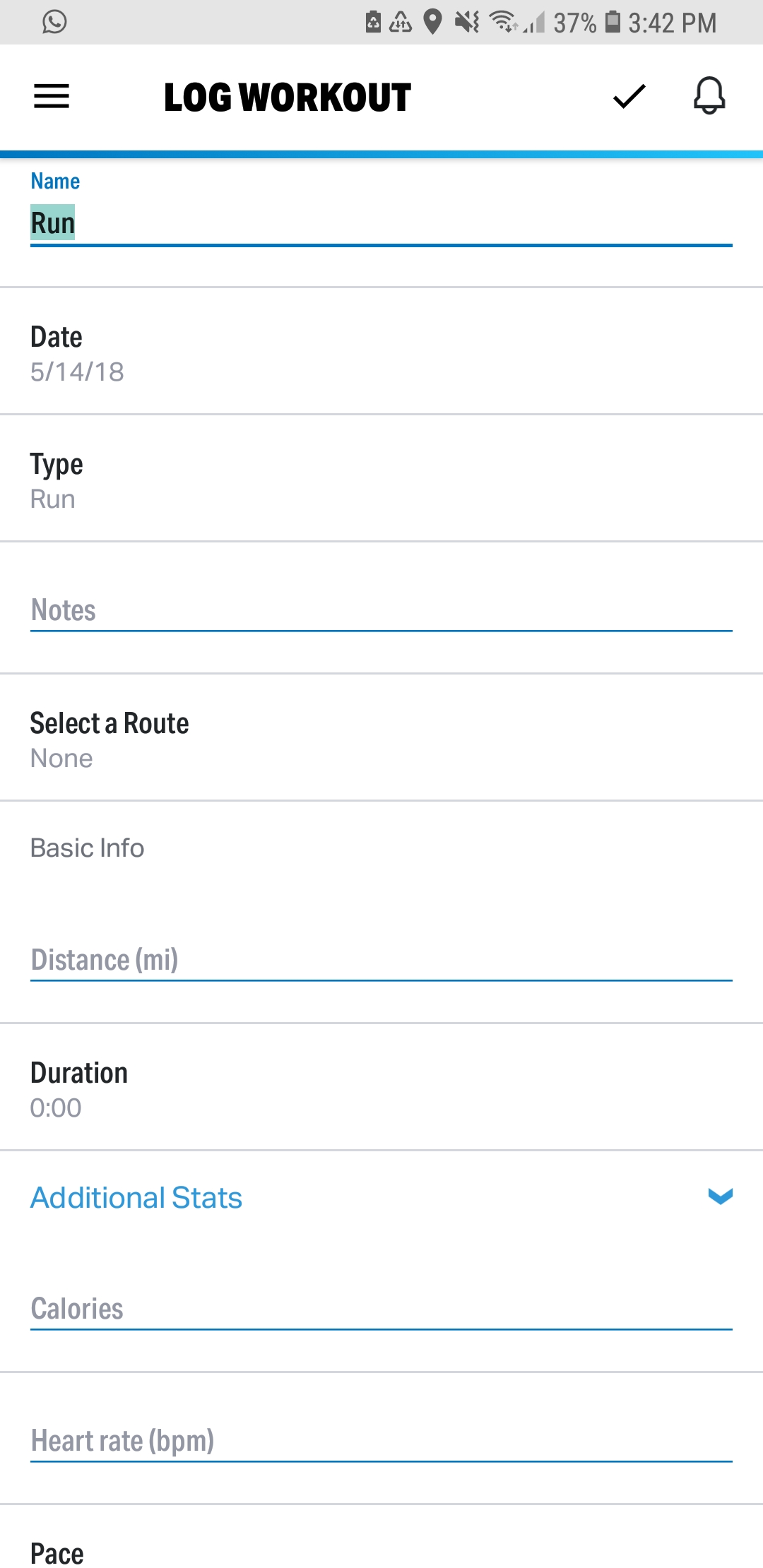
Task: Collapse Additional Stats with chevron arrow
Action: [720, 1196]
